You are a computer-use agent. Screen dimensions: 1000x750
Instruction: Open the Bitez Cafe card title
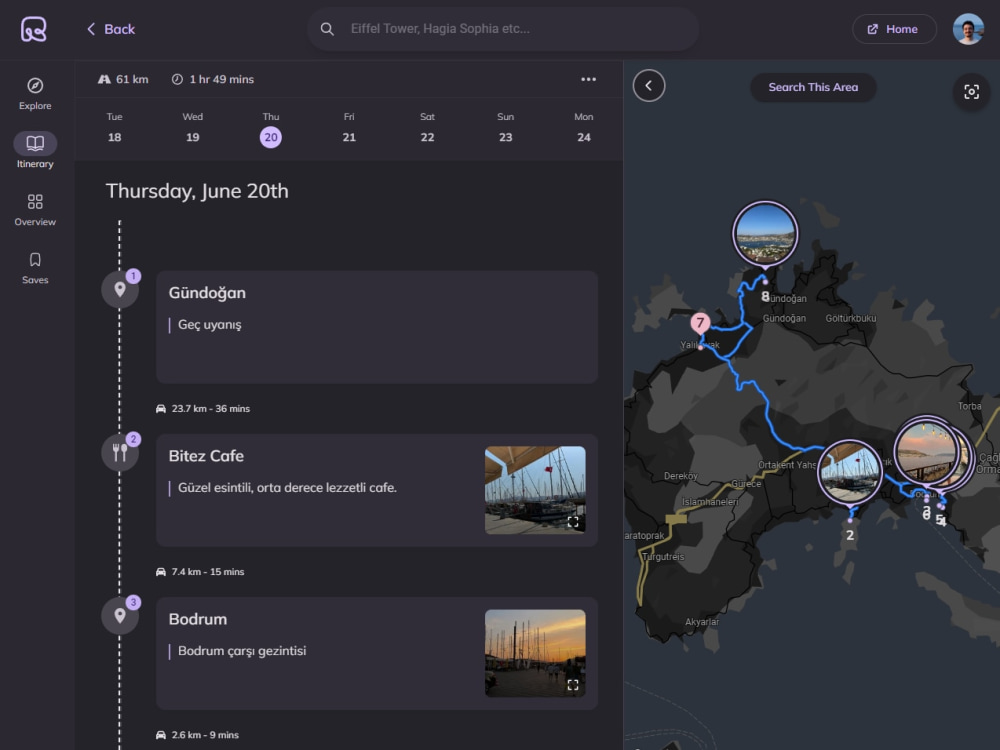tap(206, 456)
